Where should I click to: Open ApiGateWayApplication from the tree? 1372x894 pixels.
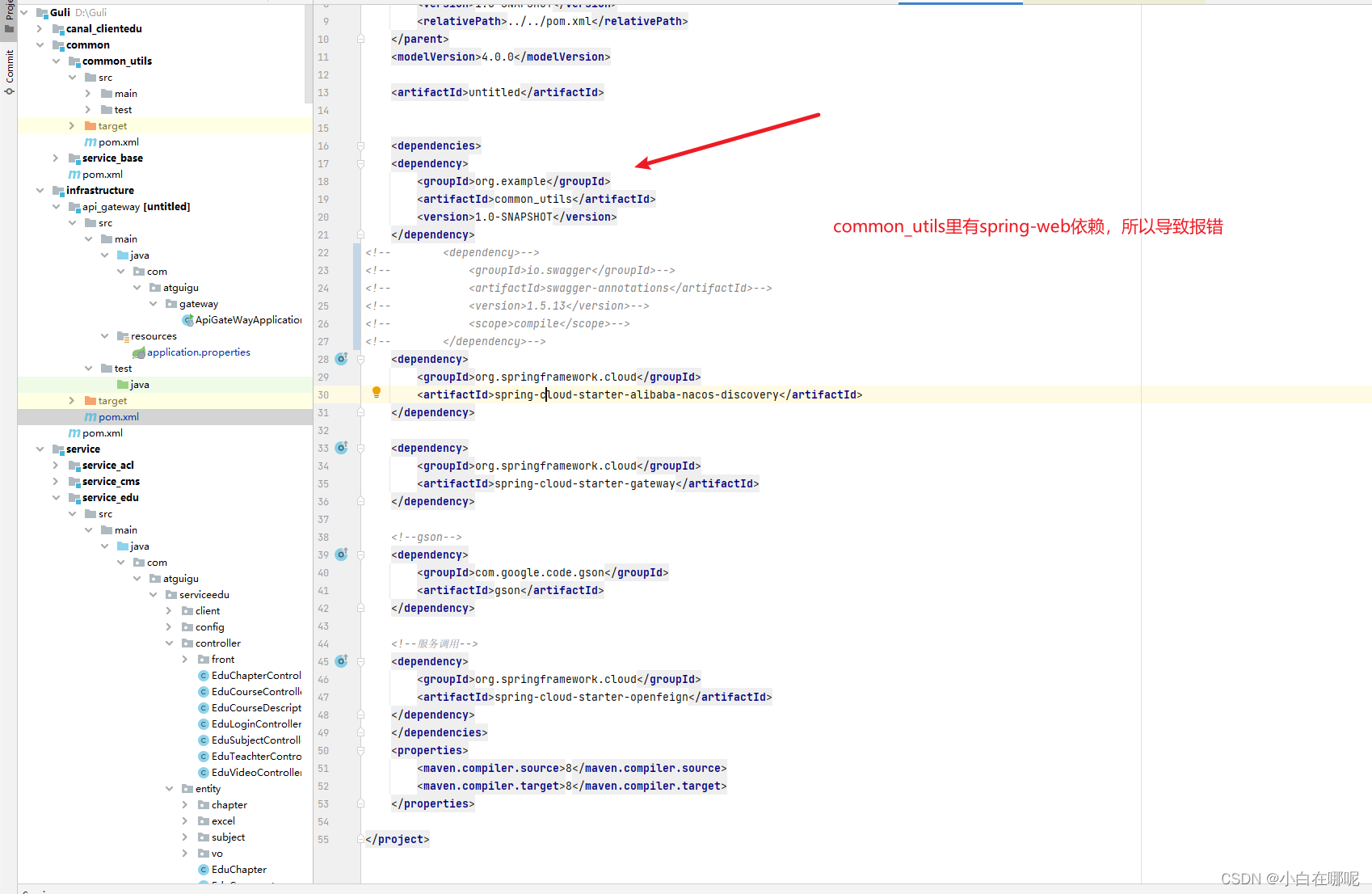(x=242, y=319)
